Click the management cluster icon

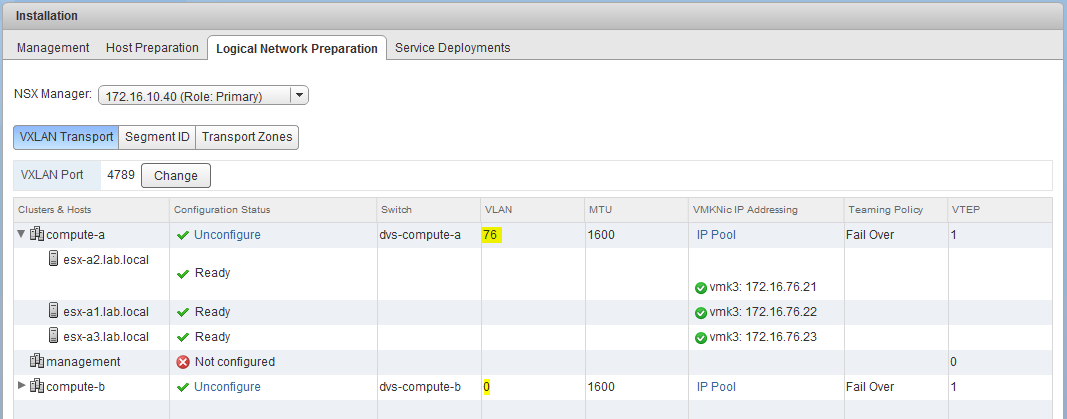pos(37,361)
